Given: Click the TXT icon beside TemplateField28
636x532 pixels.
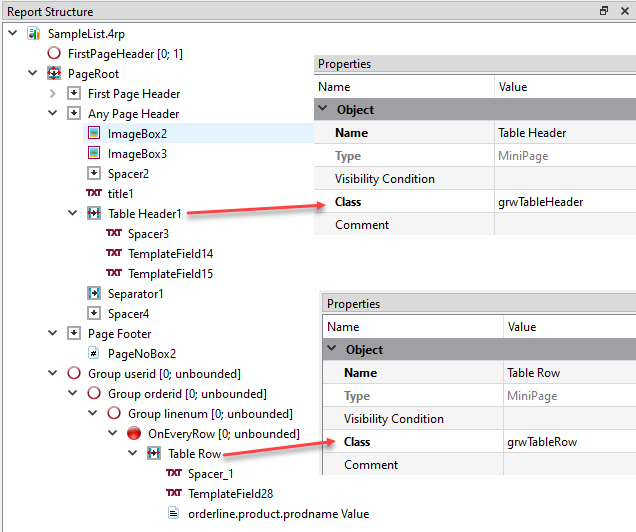Looking at the screenshot, I should coord(174,493).
